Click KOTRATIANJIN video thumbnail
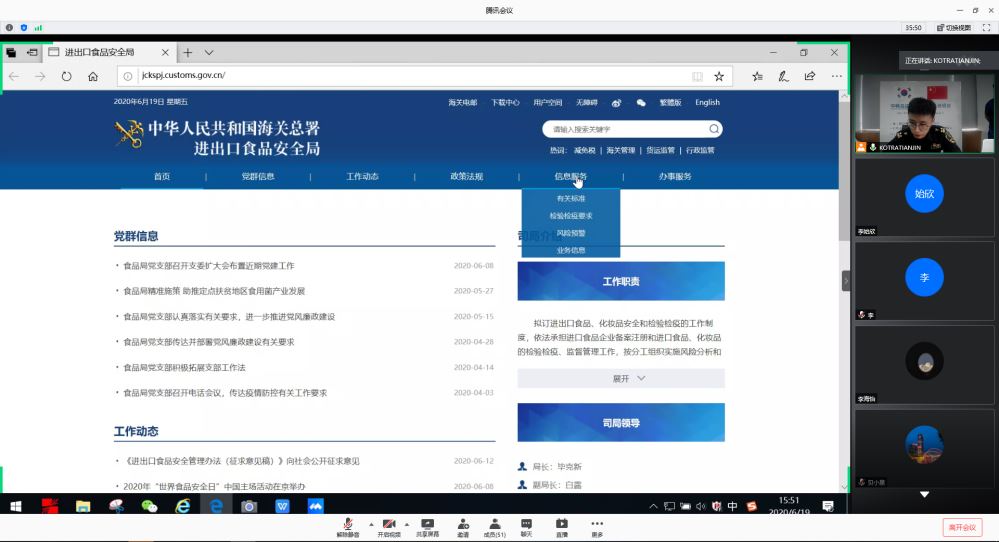The width and height of the screenshot is (999, 542). [924, 113]
